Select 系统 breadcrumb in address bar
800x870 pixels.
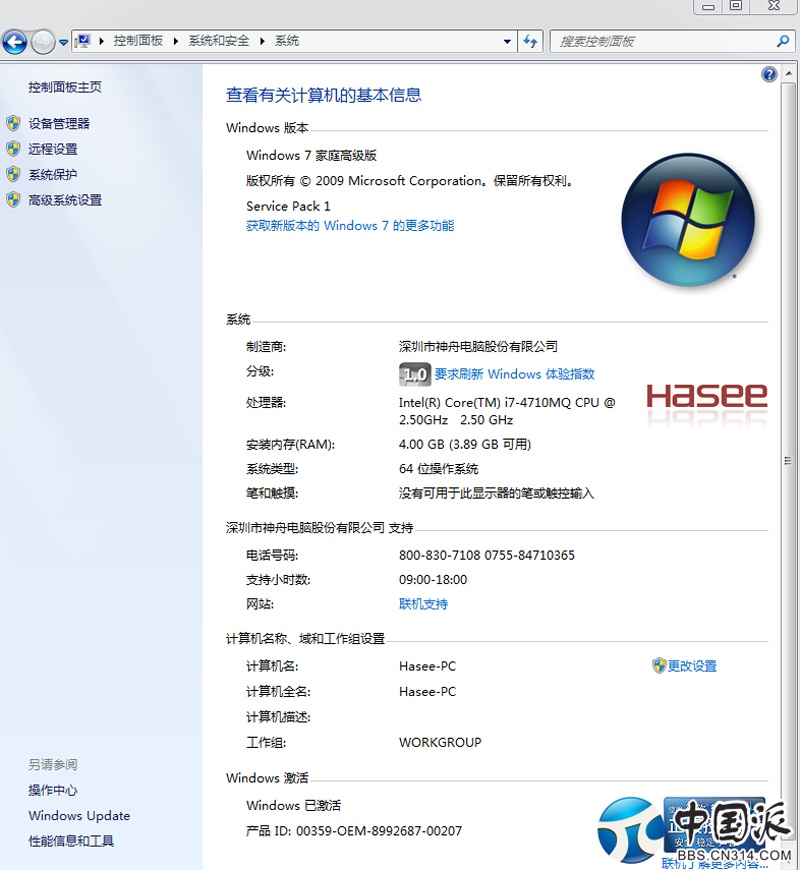point(287,41)
